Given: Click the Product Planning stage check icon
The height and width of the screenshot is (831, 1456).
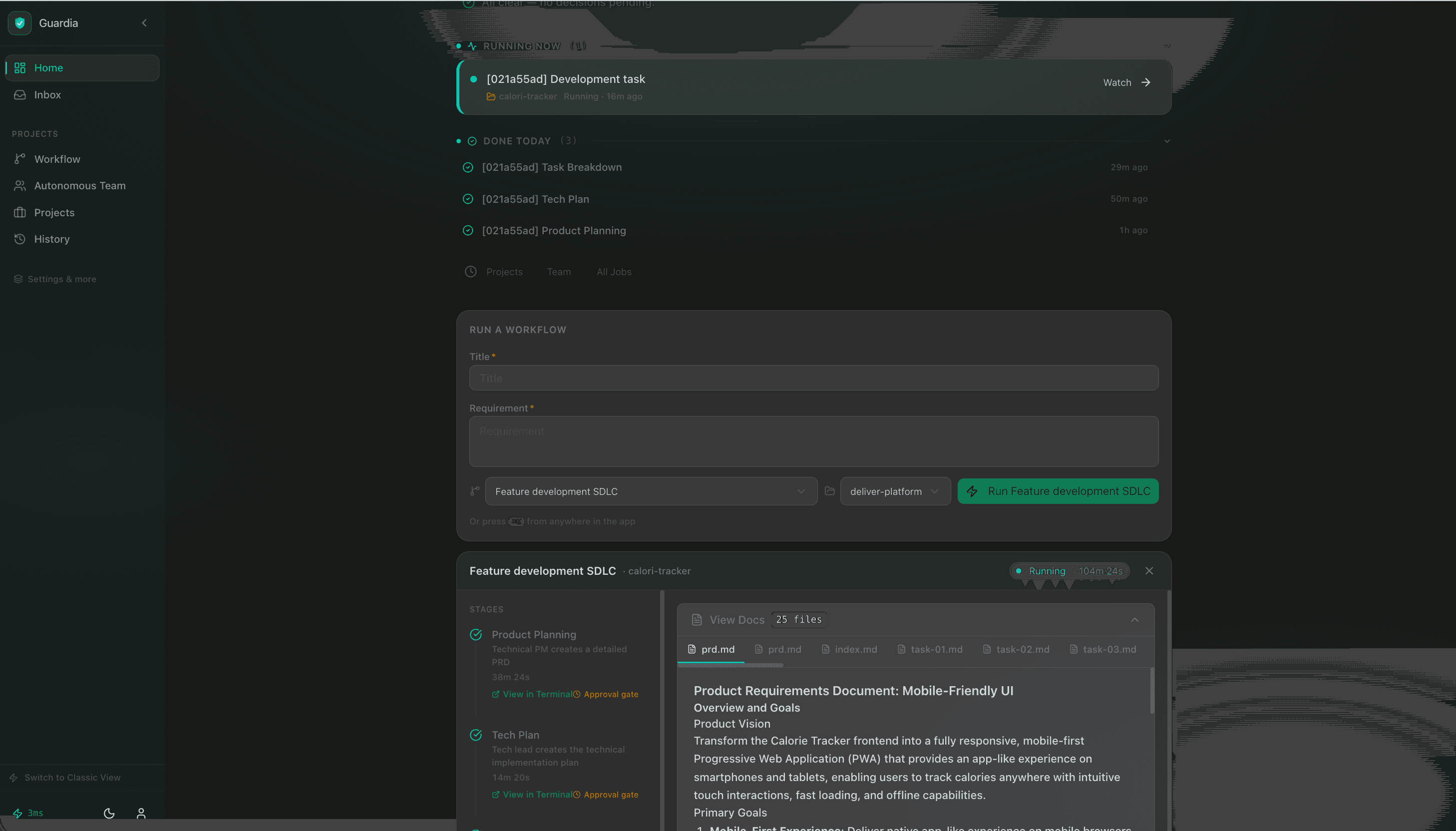Looking at the screenshot, I should pos(476,635).
